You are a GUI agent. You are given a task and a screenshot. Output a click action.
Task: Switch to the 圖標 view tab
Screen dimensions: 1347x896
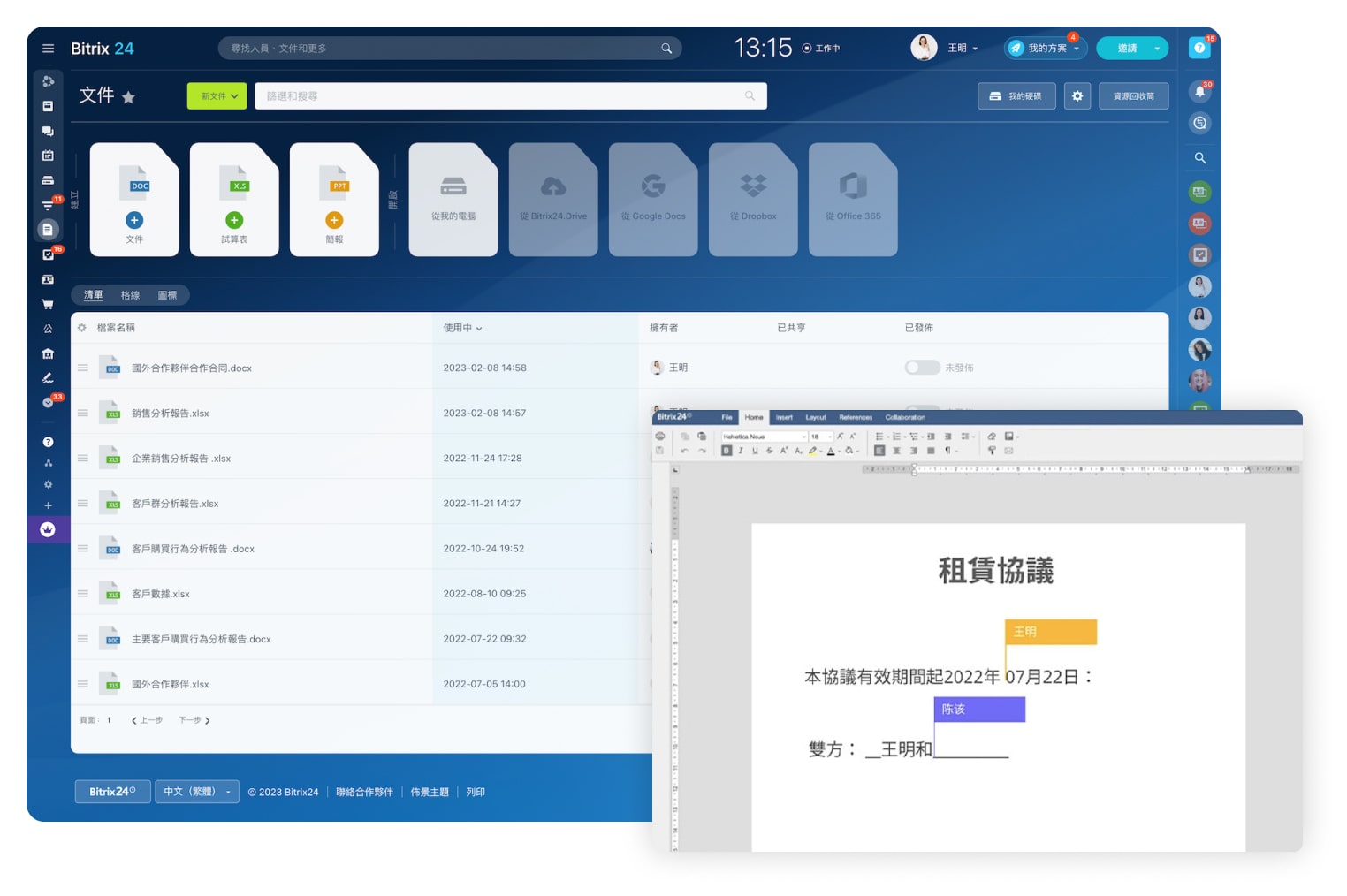point(167,295)
